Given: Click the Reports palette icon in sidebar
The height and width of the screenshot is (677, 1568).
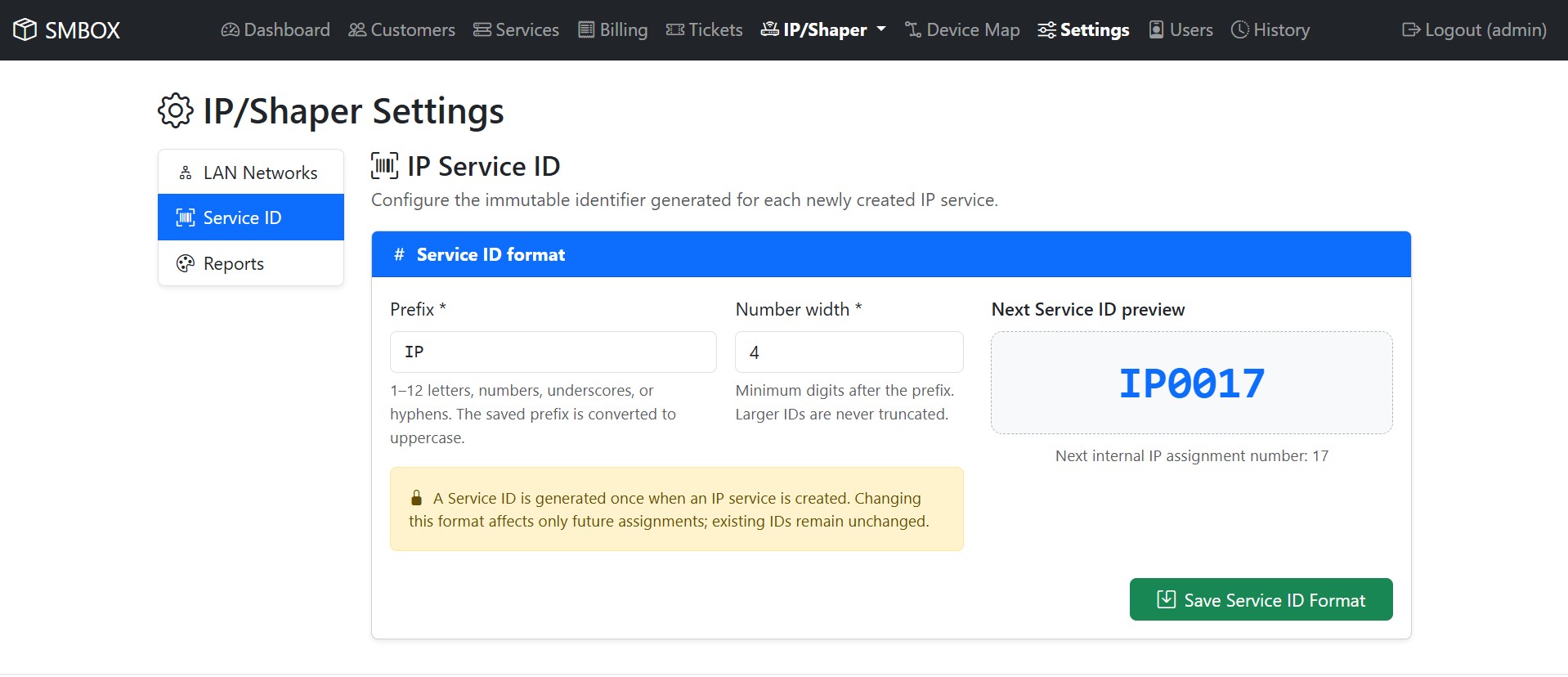Looking at the screenshot, I should point(186,263).
